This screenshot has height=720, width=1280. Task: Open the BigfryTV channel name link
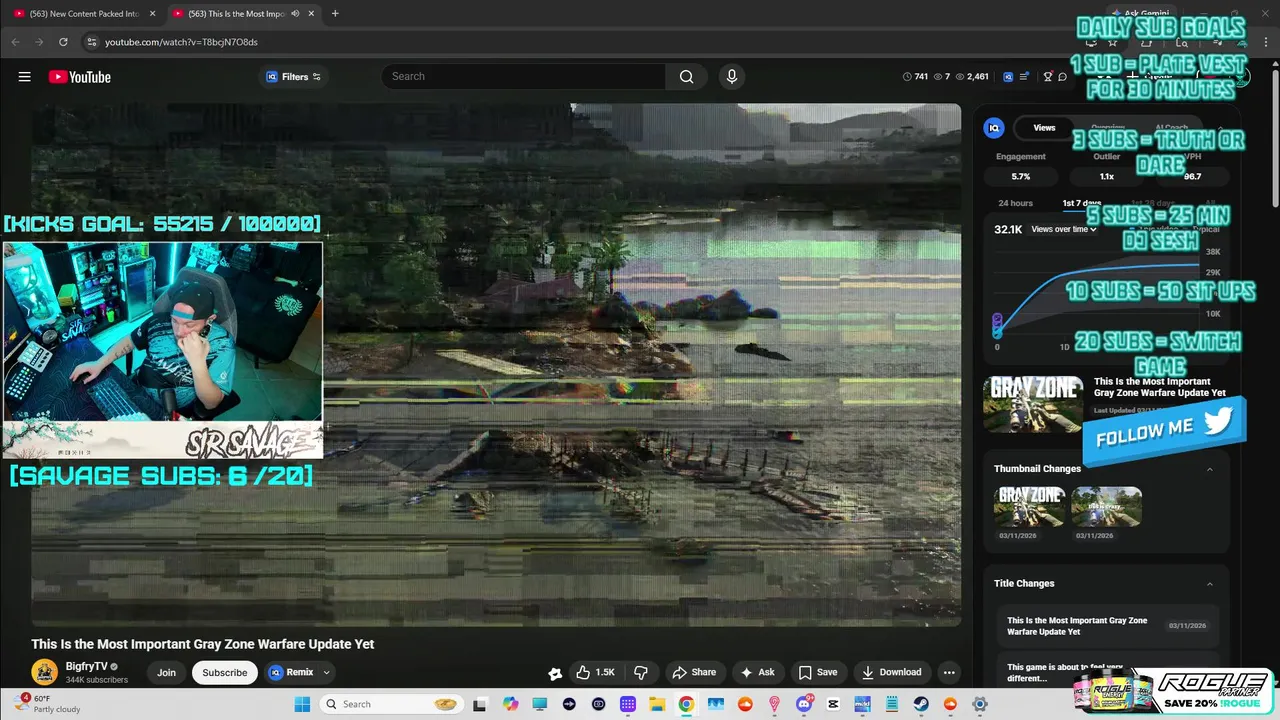pos(86,666)
